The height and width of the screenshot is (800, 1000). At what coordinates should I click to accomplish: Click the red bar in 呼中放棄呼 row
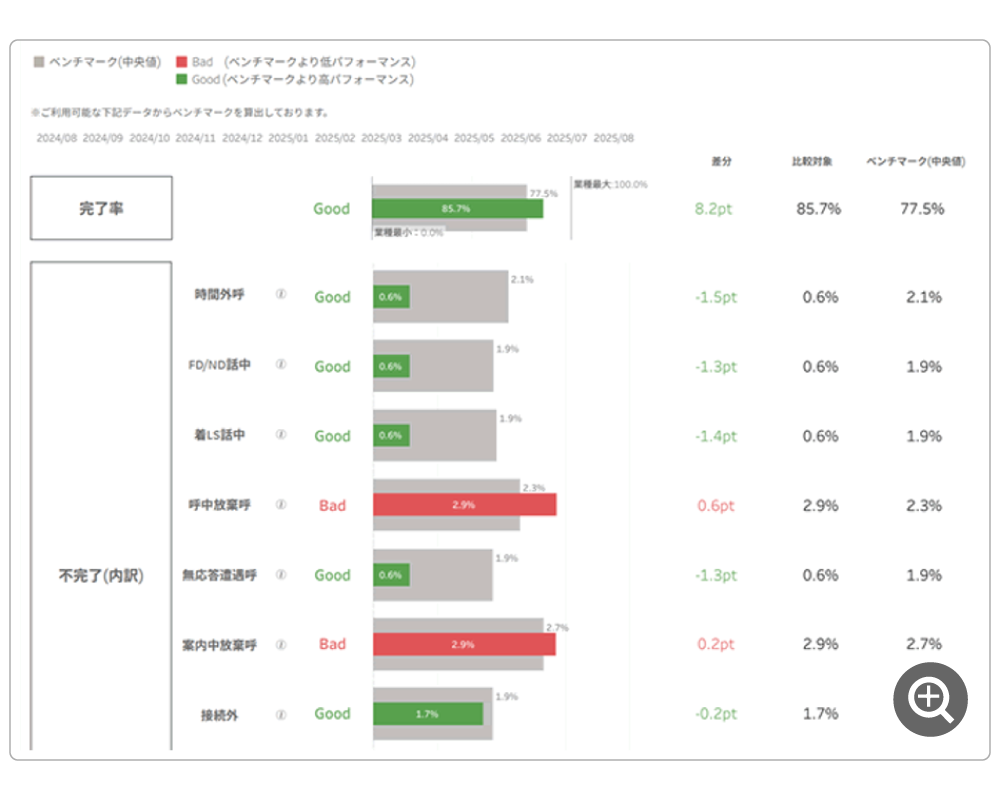tap(464, 505)
